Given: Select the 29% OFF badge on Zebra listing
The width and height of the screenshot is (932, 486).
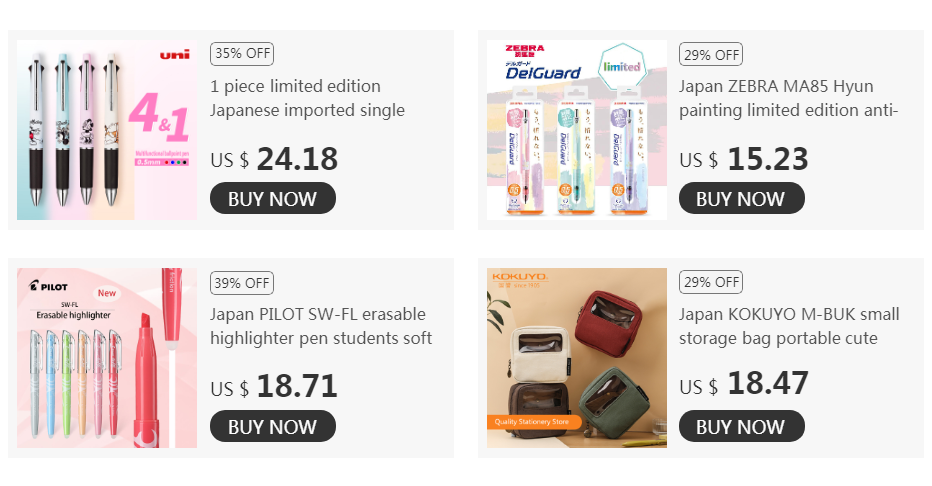Looking at the screenshot, I should pyautogui.click(x=711, y=54).
